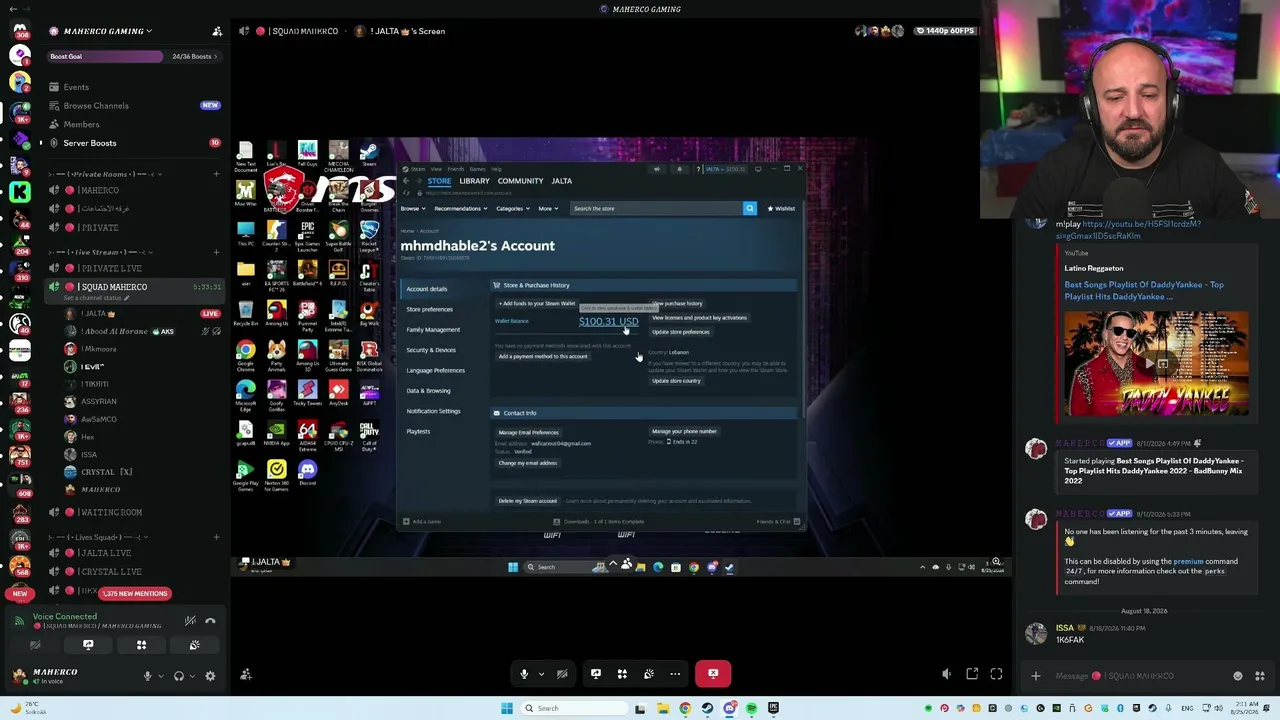Select user CRYSTAL in voice list

[106, 472]
